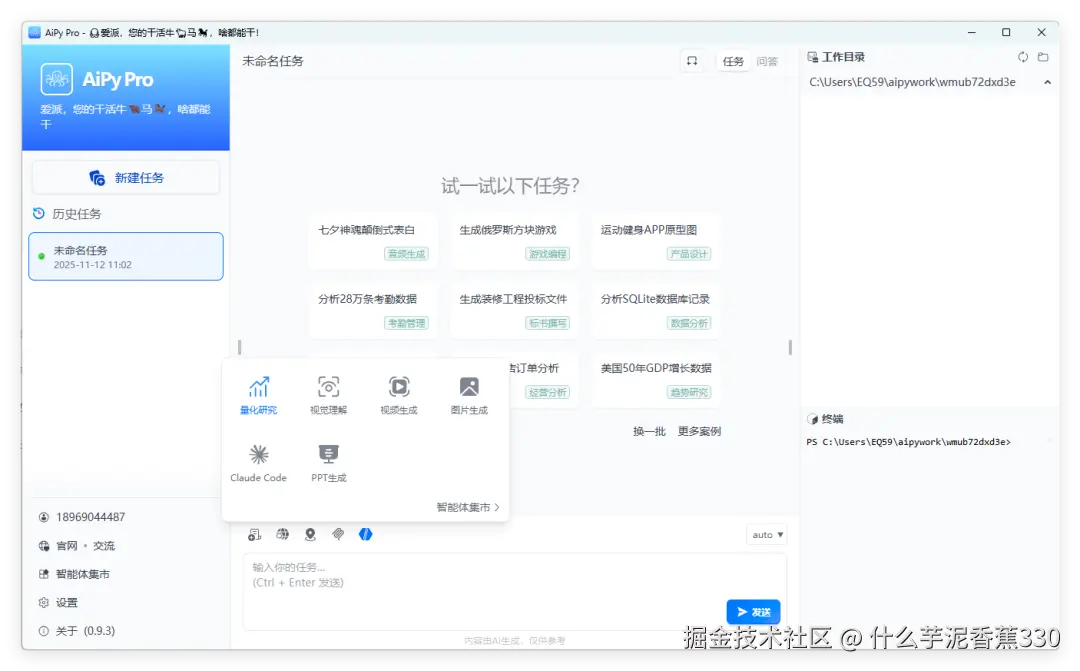Image resolution: width=1080 pixels, height=671 pixels.
Task: Click the 智能体集市 sidebar icon
Action: click(x=44, y=574)
